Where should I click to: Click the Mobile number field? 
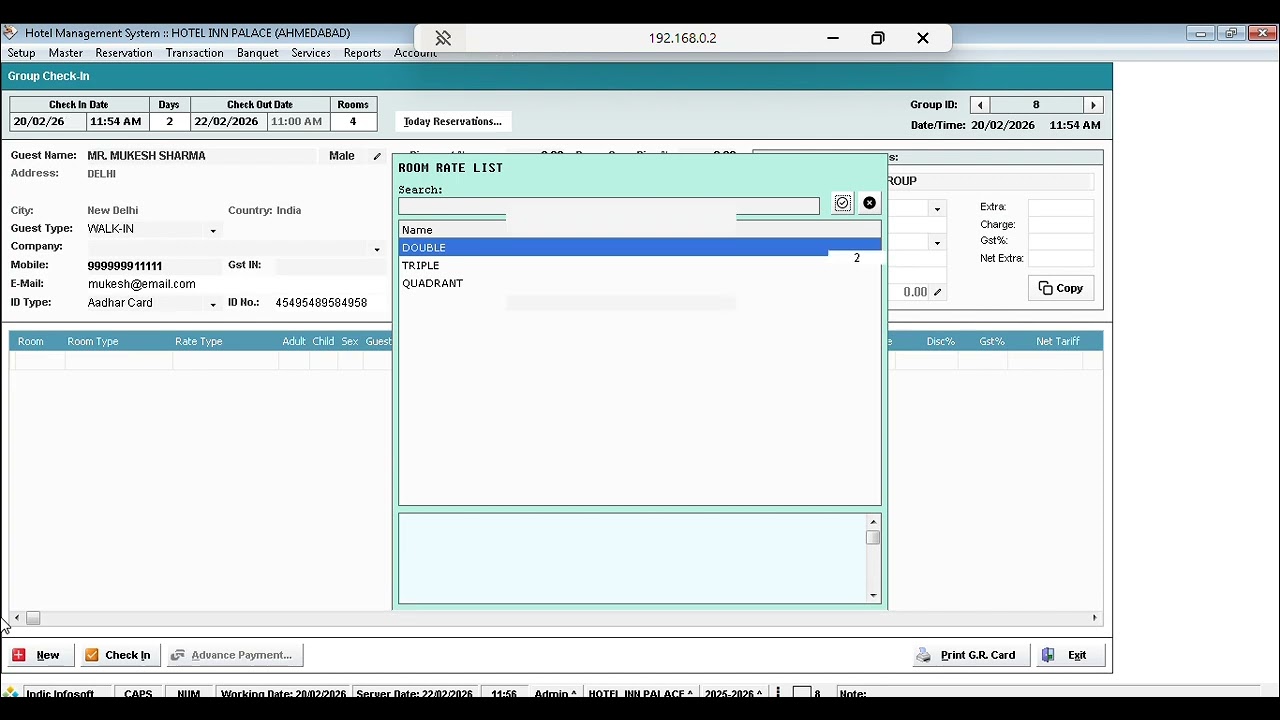[x=152, y=266]
